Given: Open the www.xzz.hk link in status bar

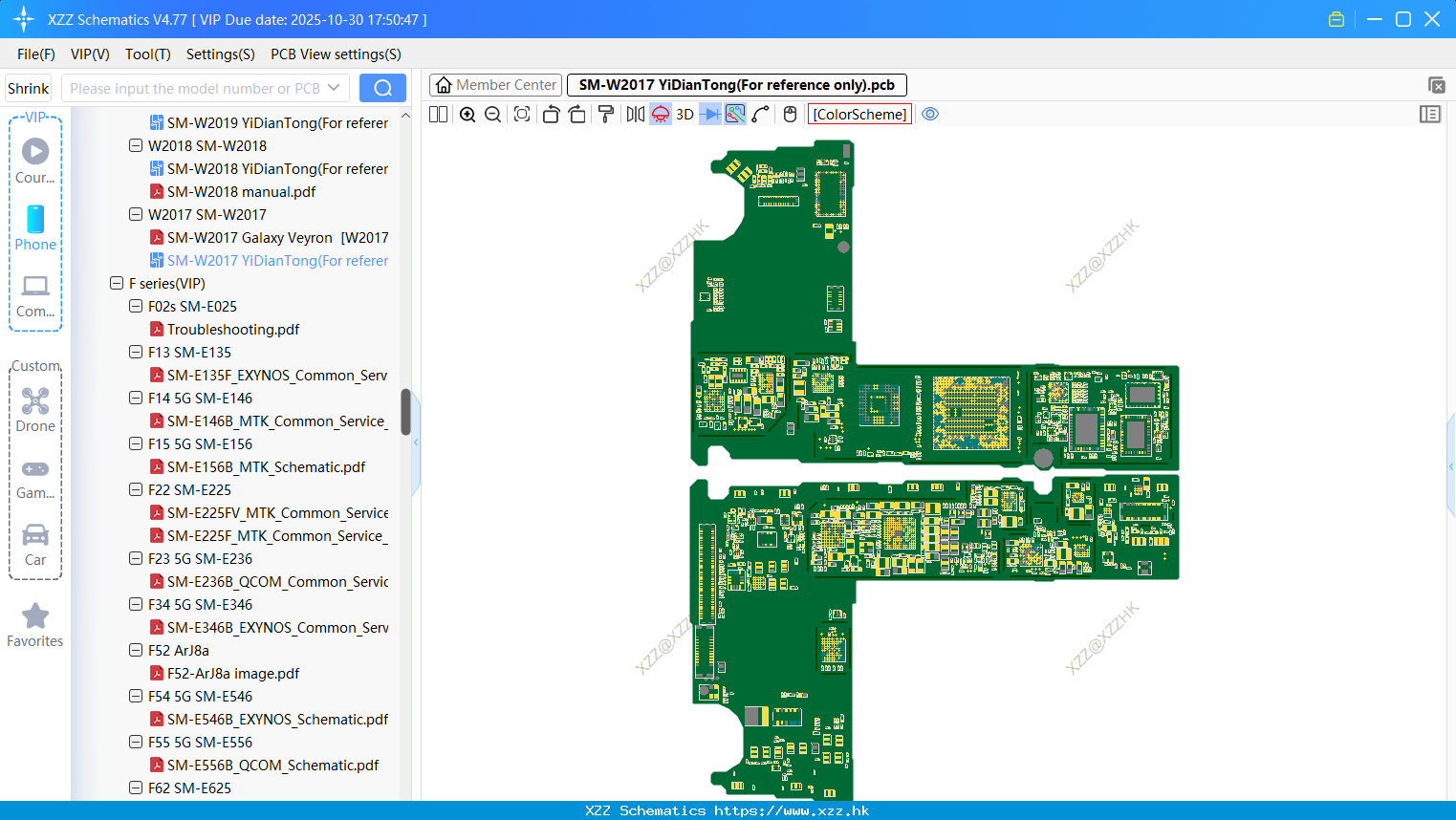Looking at the screenshot, I should pyautogui.click(x=792, y=810).
